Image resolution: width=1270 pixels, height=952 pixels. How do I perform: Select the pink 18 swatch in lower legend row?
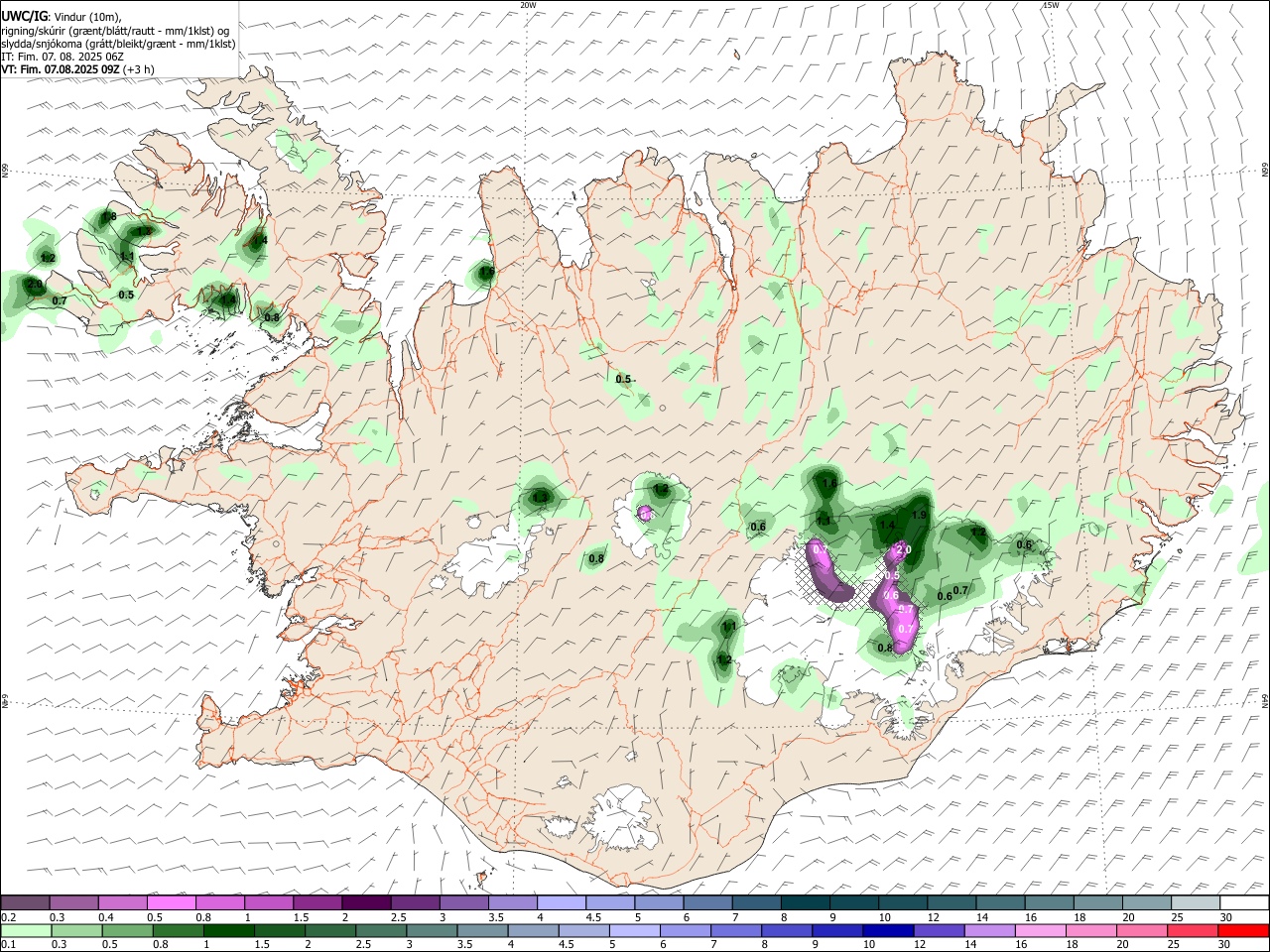click(x=1090, y=931)
